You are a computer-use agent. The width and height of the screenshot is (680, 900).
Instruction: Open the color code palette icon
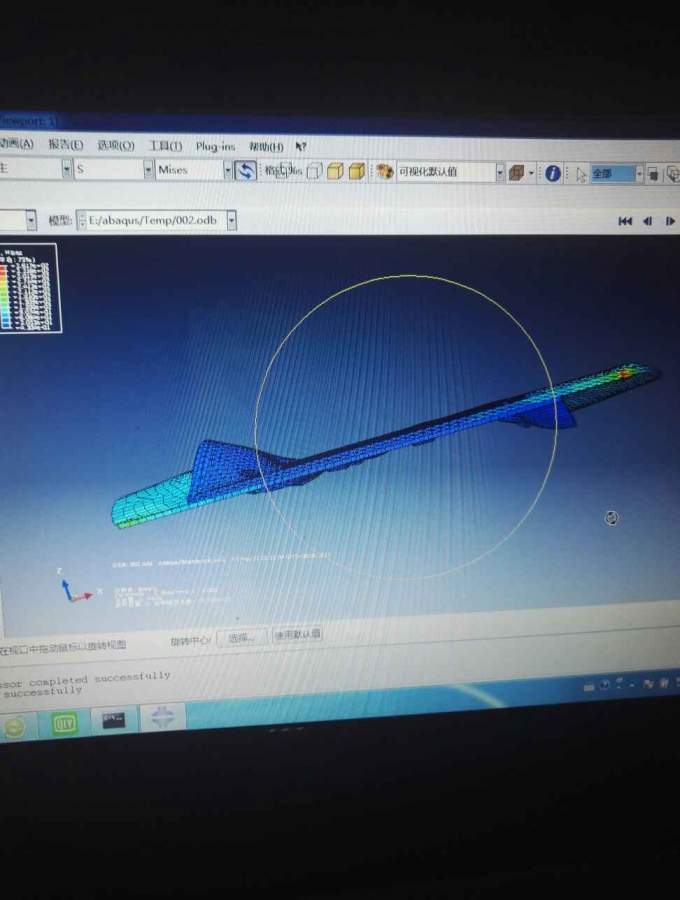(x=385, y=172)
